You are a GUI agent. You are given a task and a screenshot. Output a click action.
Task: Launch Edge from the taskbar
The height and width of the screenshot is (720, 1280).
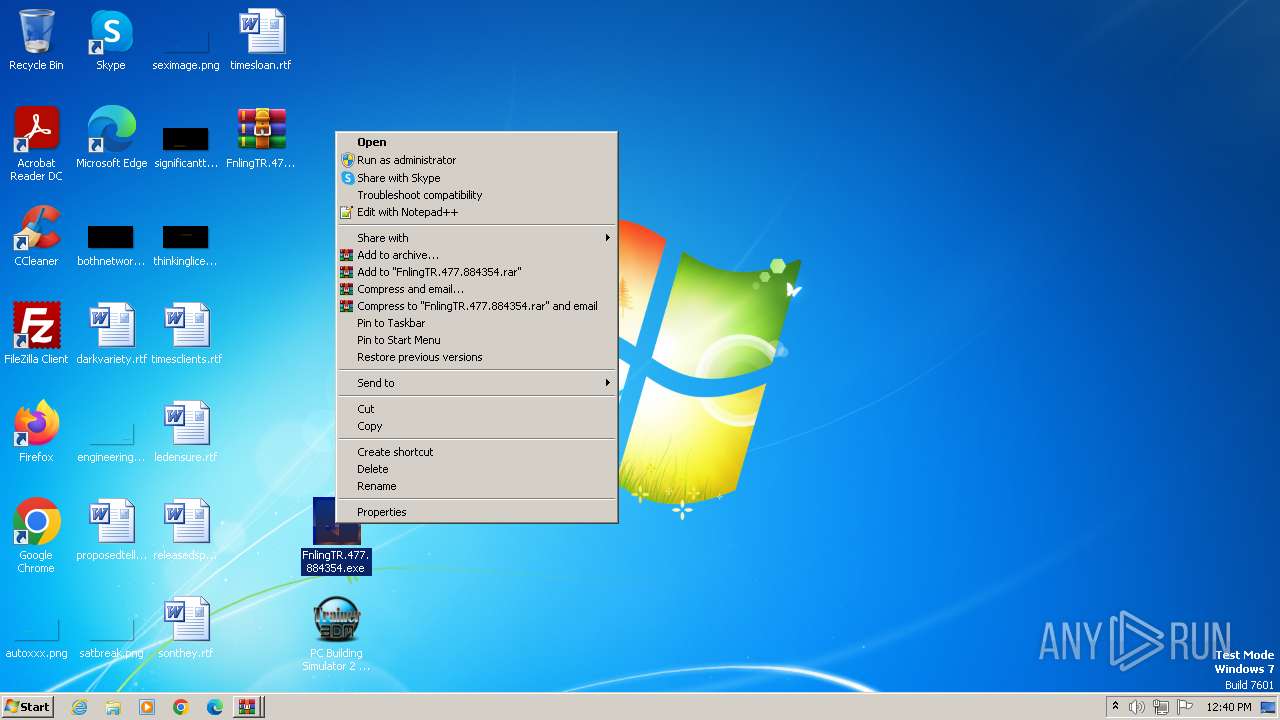click(215, 707)
